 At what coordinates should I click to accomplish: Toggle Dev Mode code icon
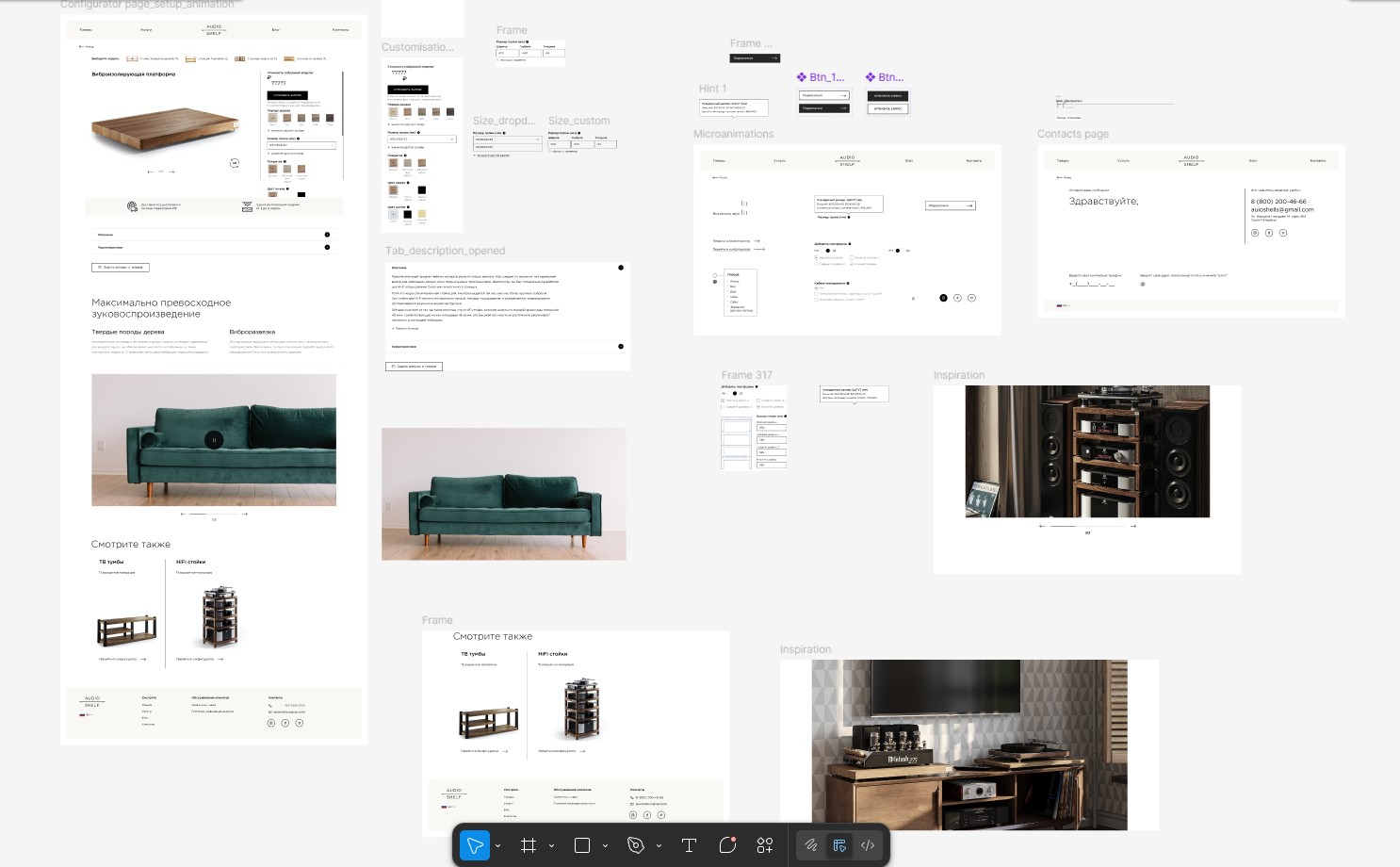pyautogui.click(x=868, y=845)
